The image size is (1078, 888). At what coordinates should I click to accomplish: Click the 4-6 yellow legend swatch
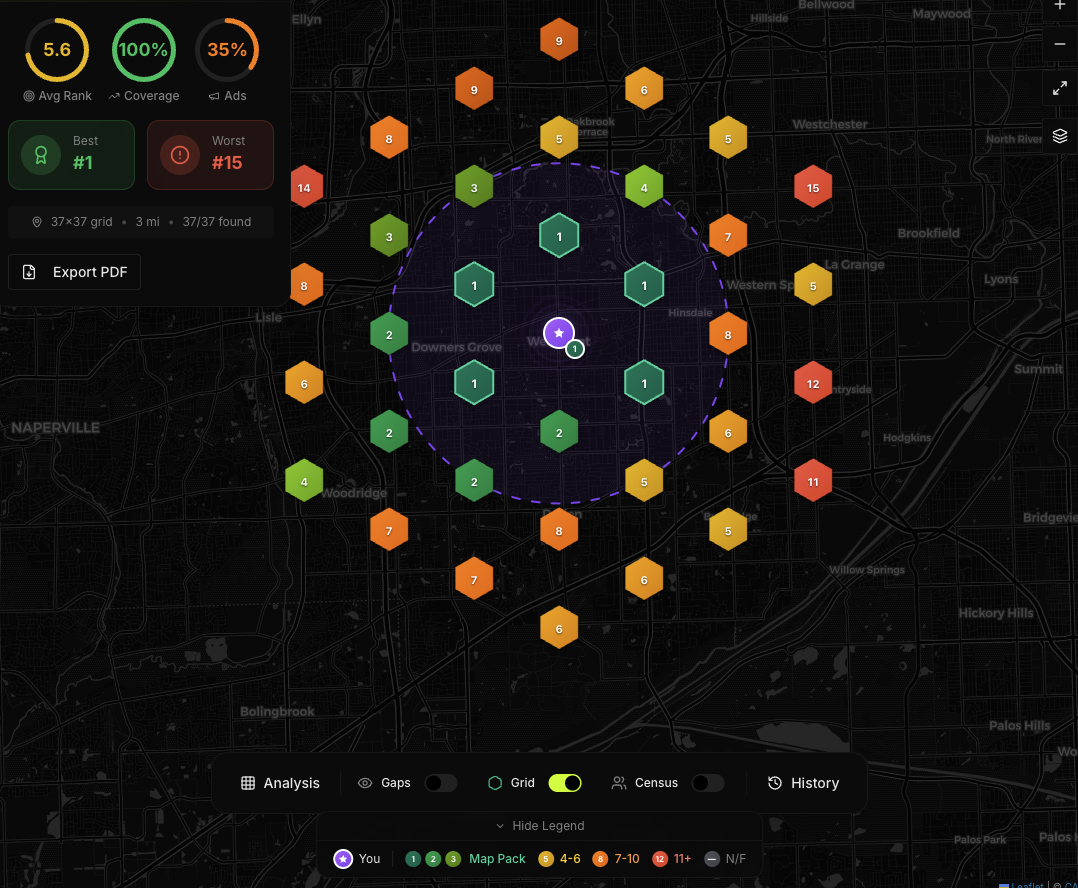tap(546, 858)
